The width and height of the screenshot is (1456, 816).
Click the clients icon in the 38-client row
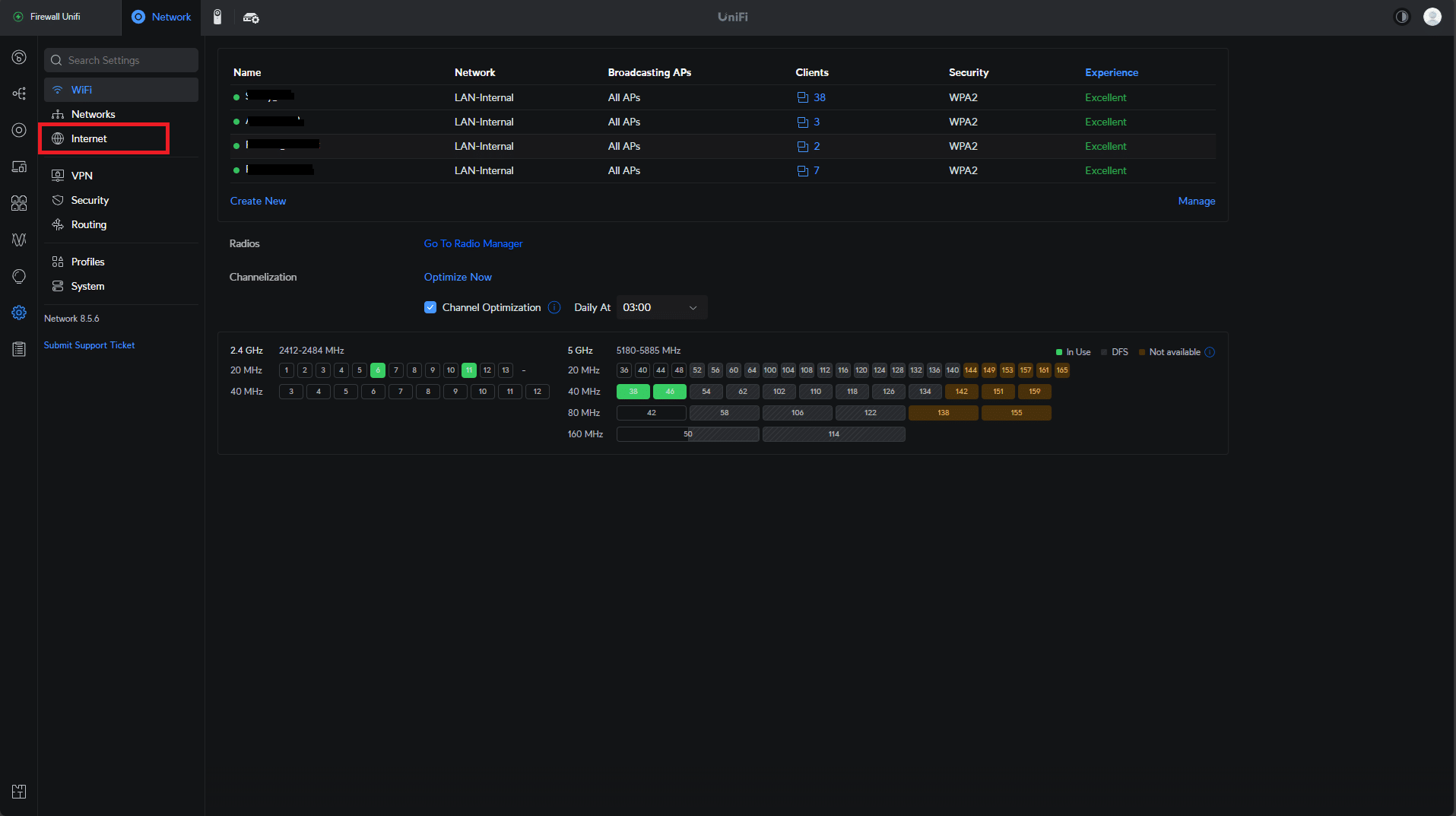click(x=802, y=97)
